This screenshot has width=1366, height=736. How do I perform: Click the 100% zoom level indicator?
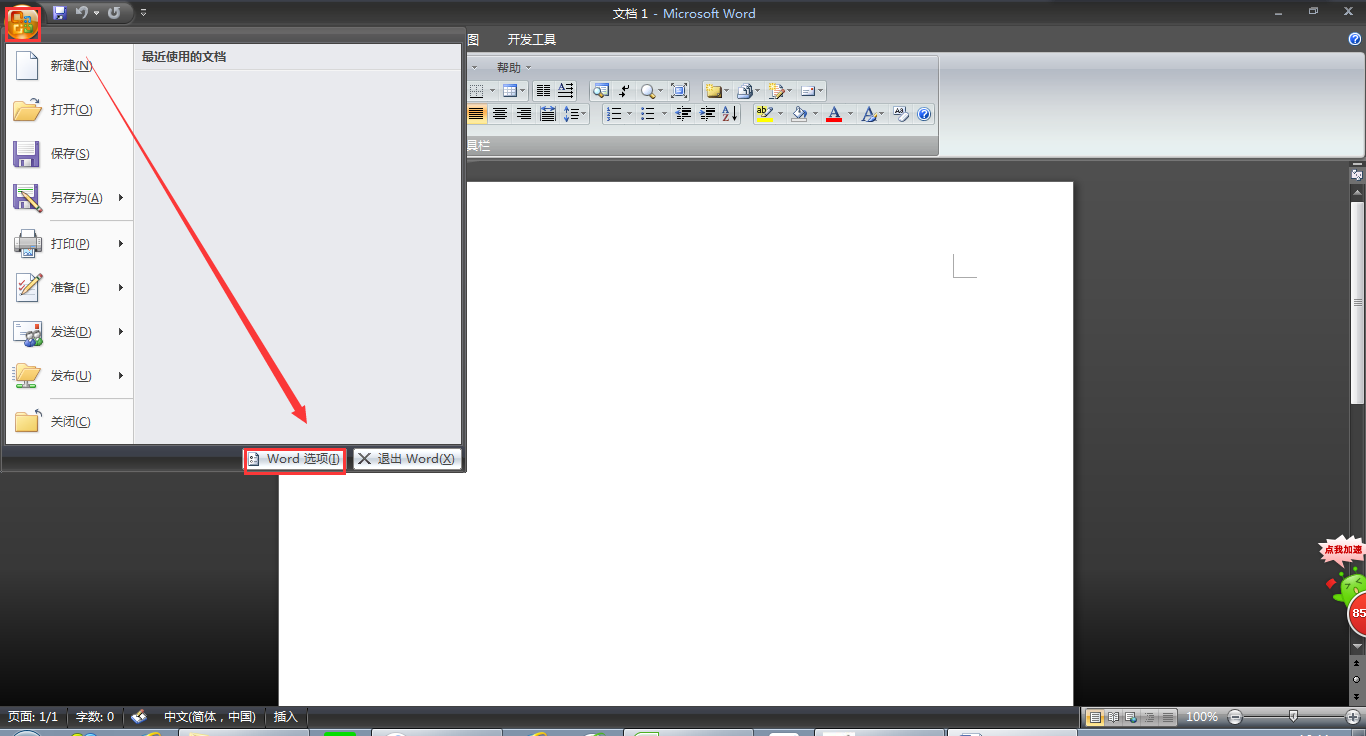coord(1201,717)
